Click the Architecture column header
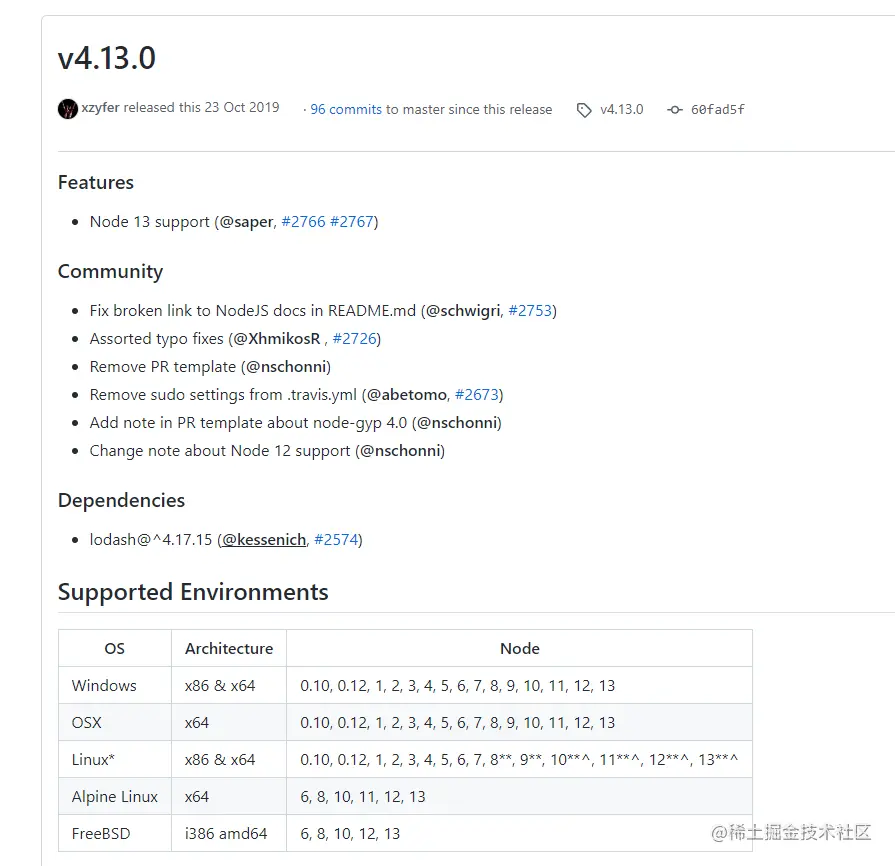Viewport: 895px width, 866px height. click(x=229, y=649)
